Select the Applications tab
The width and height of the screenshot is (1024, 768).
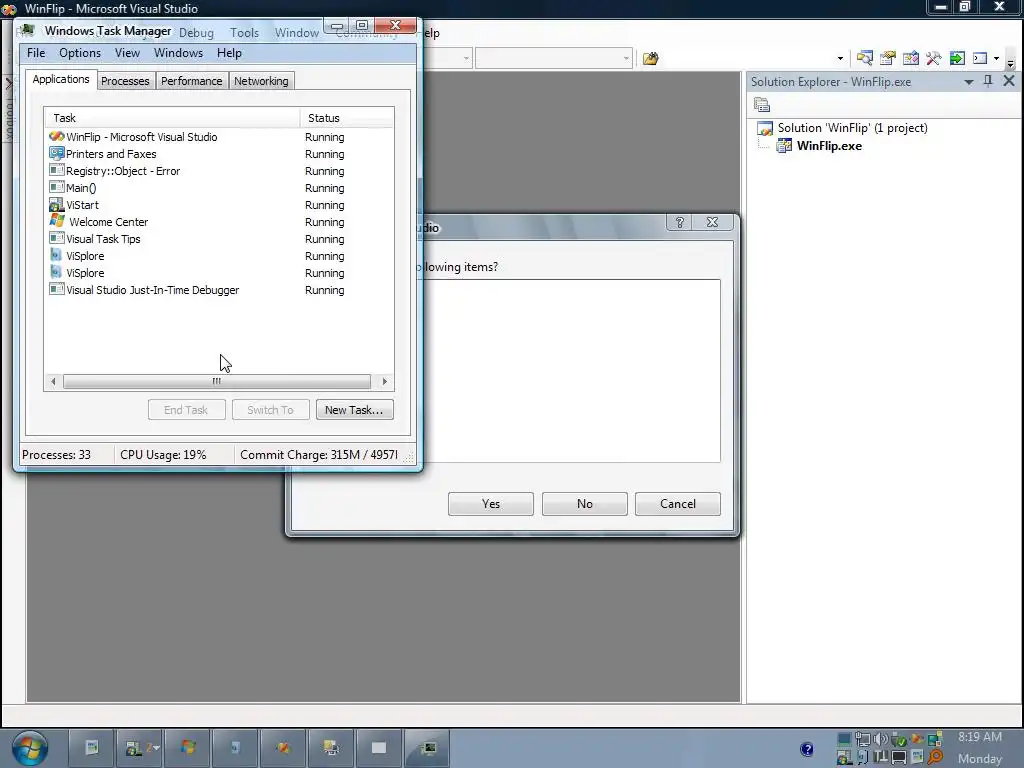coord(61,79)
